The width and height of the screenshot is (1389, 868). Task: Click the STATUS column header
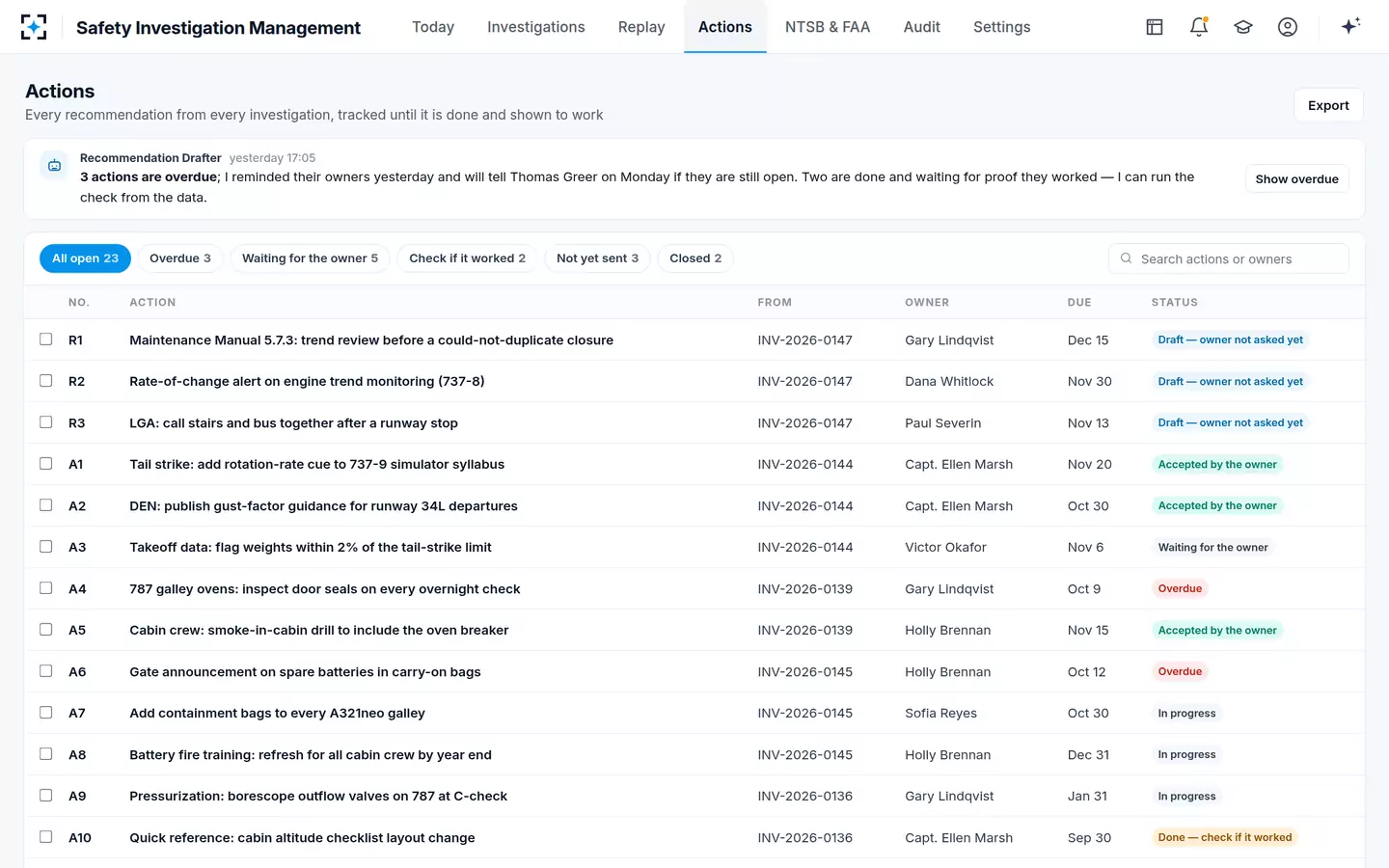click(x=1174, y=302)
